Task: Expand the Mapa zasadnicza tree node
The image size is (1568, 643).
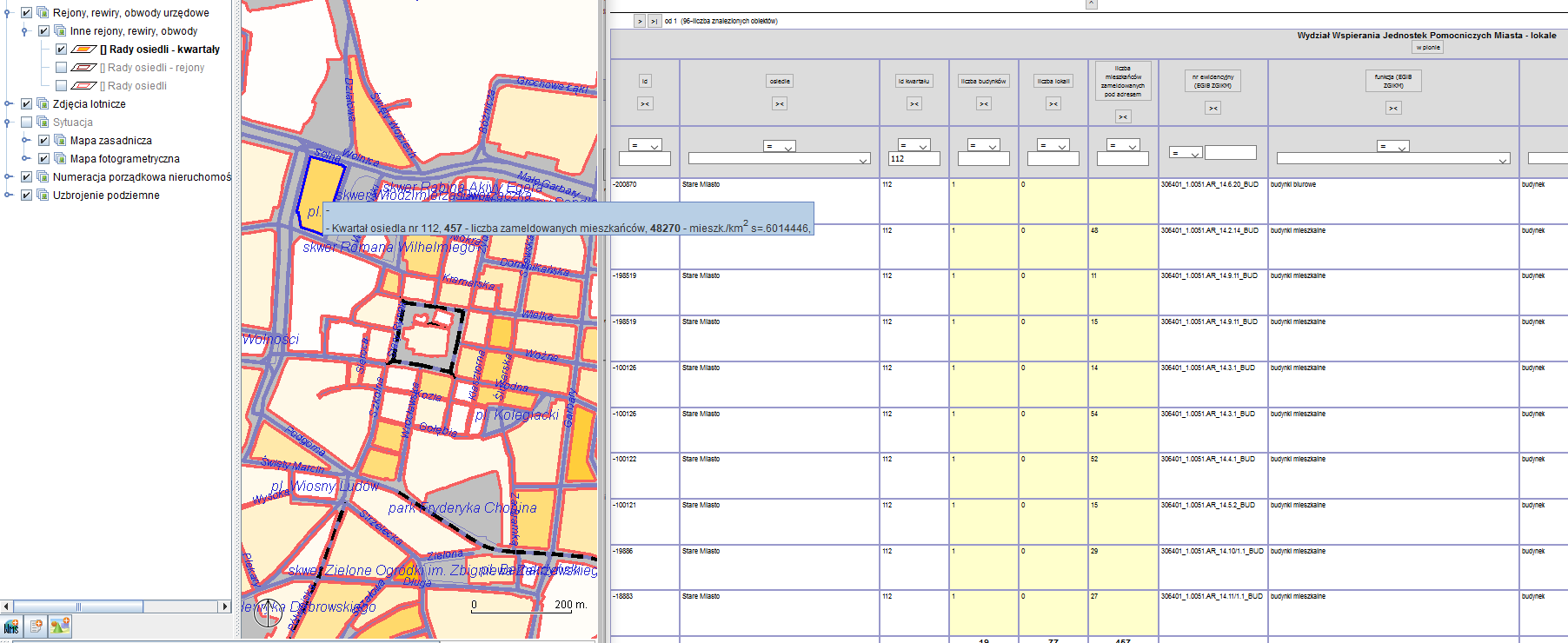Action: 26,141
